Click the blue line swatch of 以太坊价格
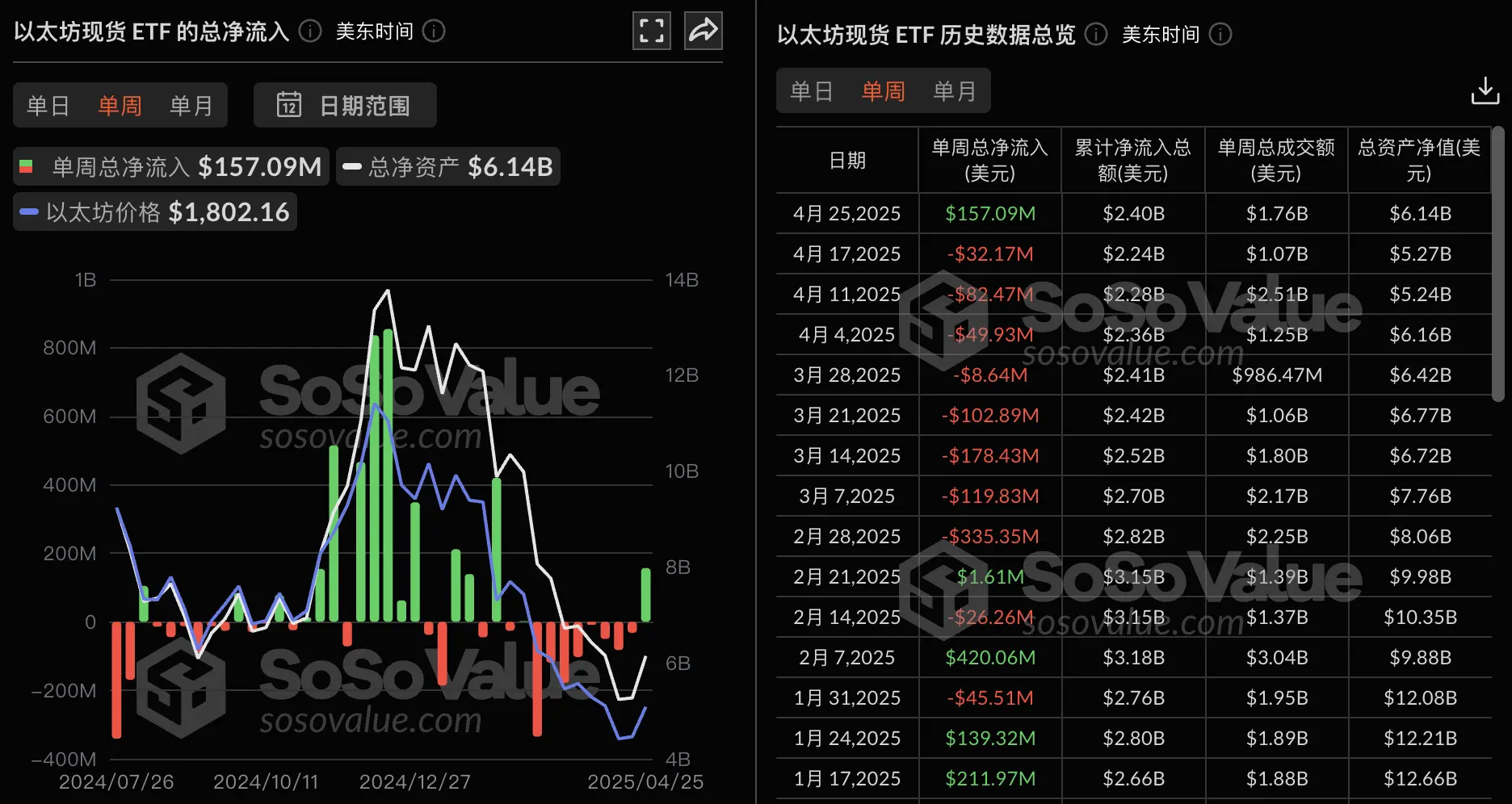This screenshot has height=804, width=1512. pyautogui.click(x=29, y=212)
